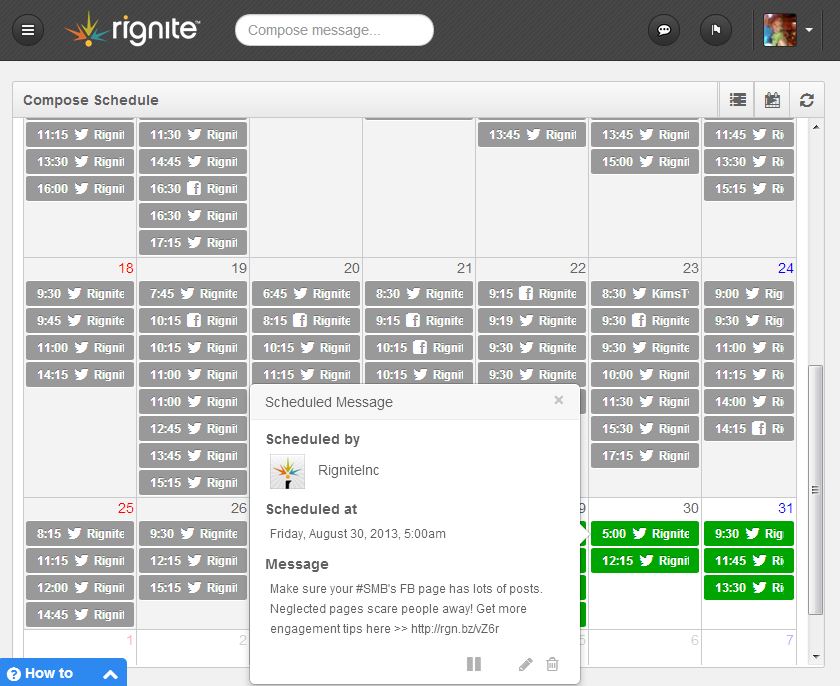Screen dimensions: 840x686
Task: Open the 14:00 tweet on the 24th
Action: coord(749,402)
